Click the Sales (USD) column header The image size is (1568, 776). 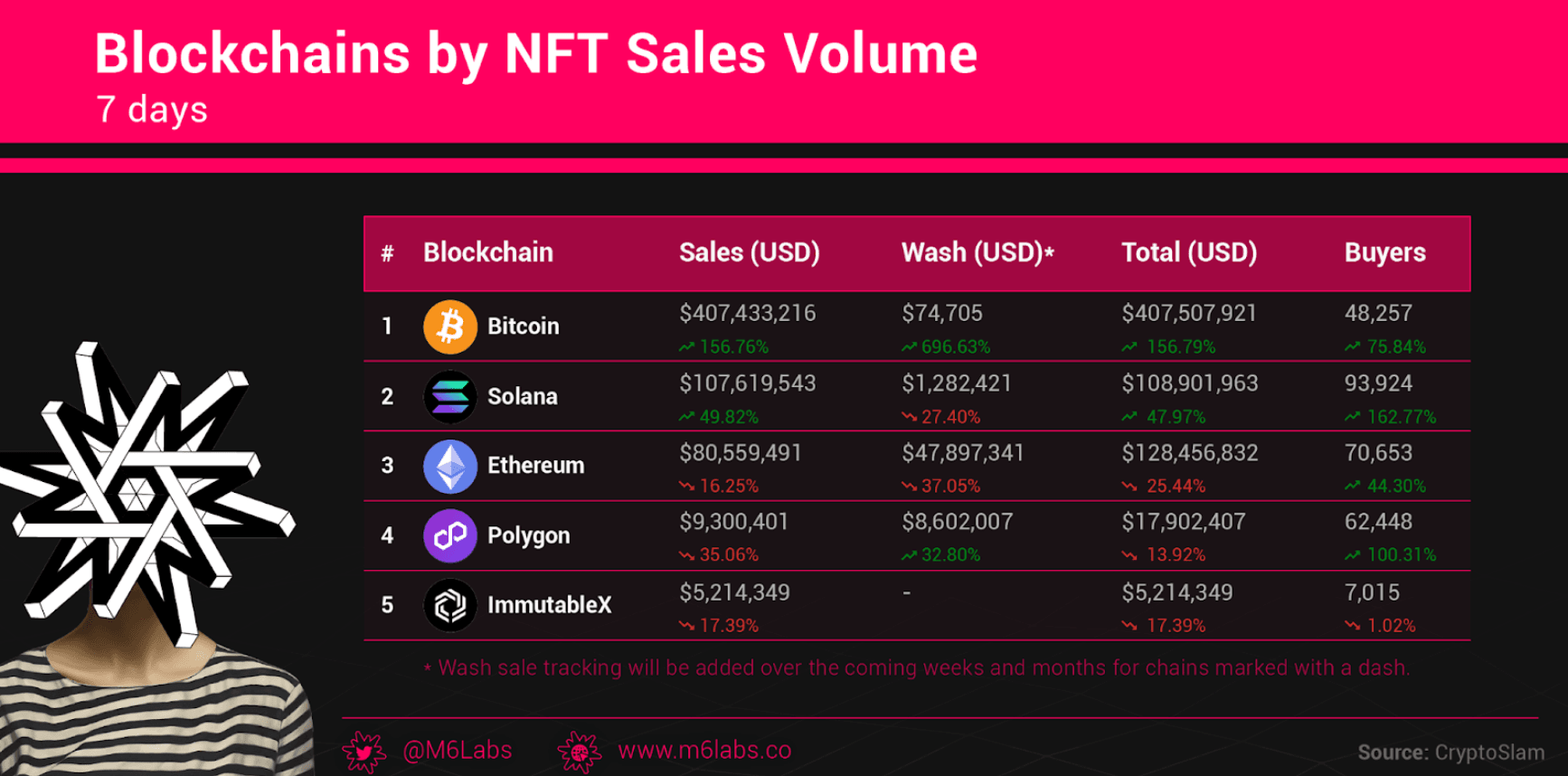pyautogui.click(x=749, y=252)
